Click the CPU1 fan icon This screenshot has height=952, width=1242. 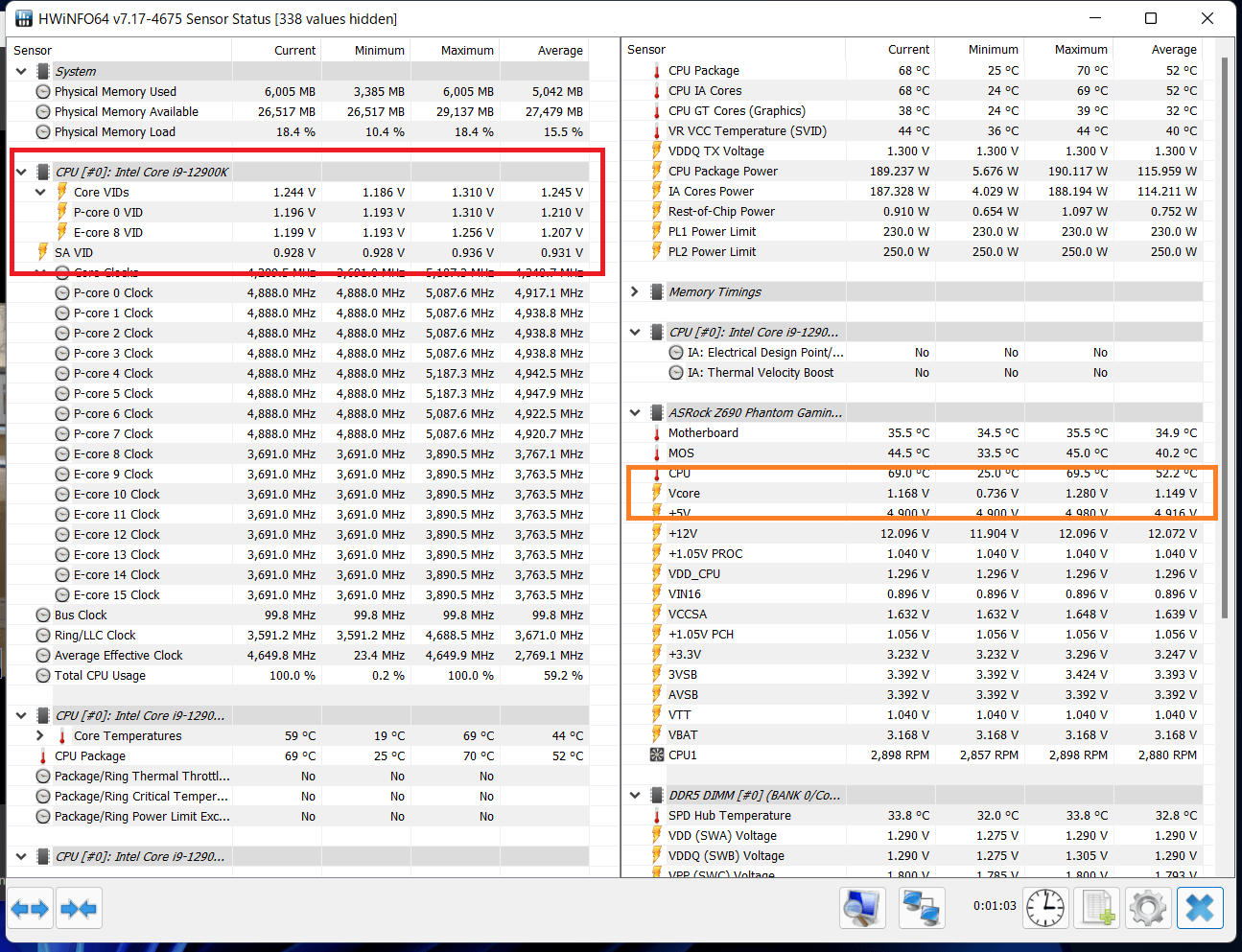657,755
